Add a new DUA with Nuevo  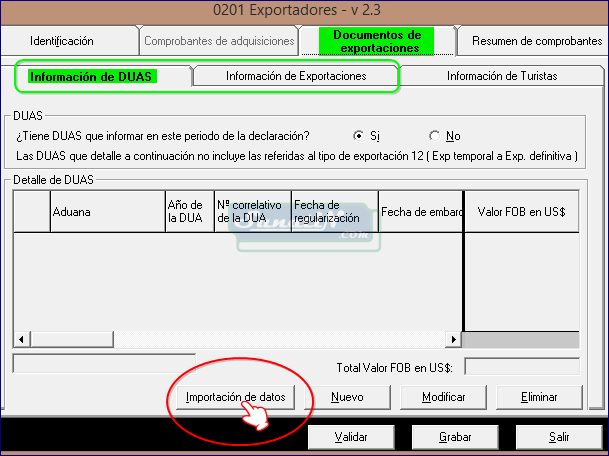(x=347, y=397)
